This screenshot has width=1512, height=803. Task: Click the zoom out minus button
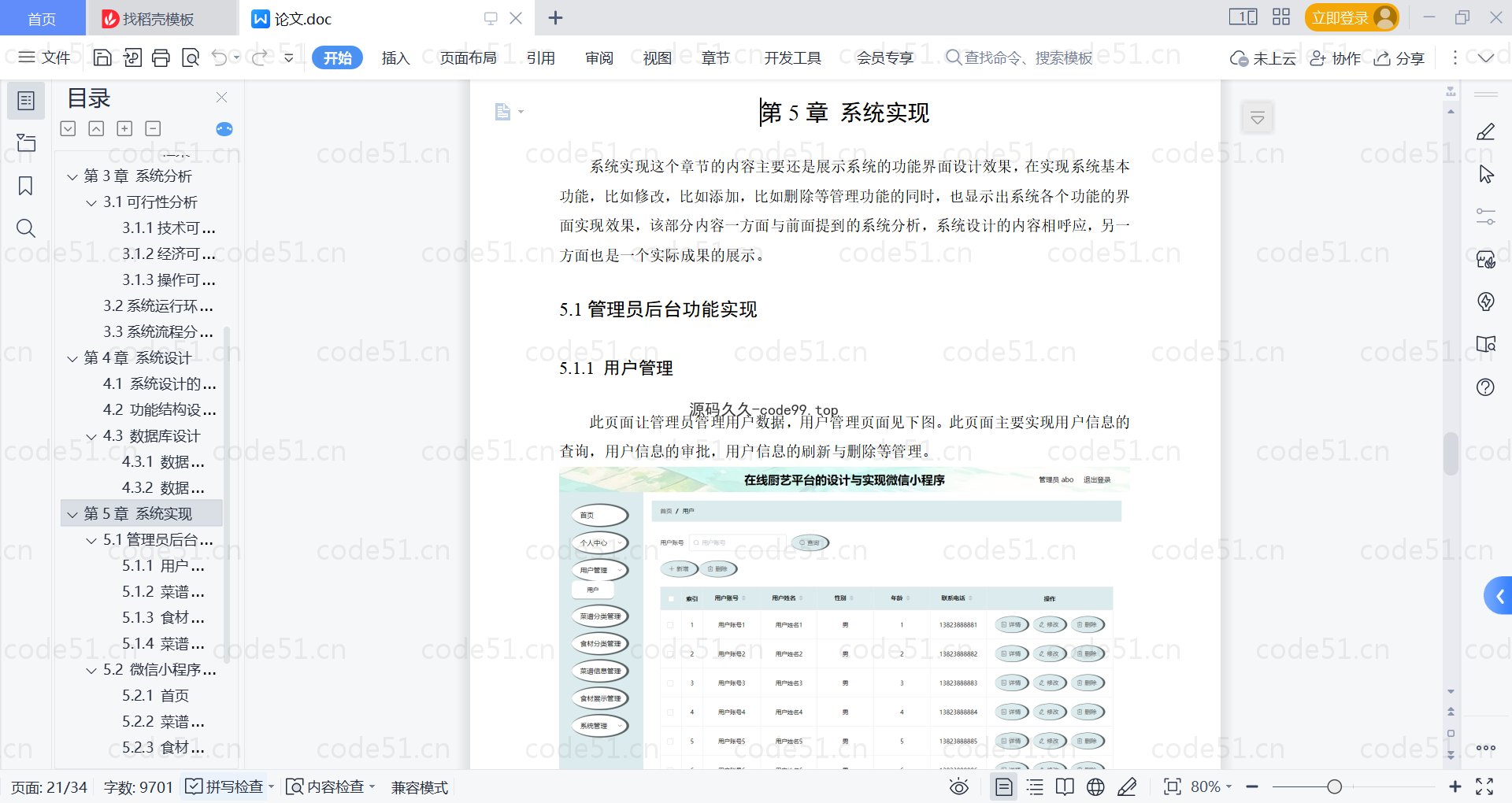[1253, 786]
